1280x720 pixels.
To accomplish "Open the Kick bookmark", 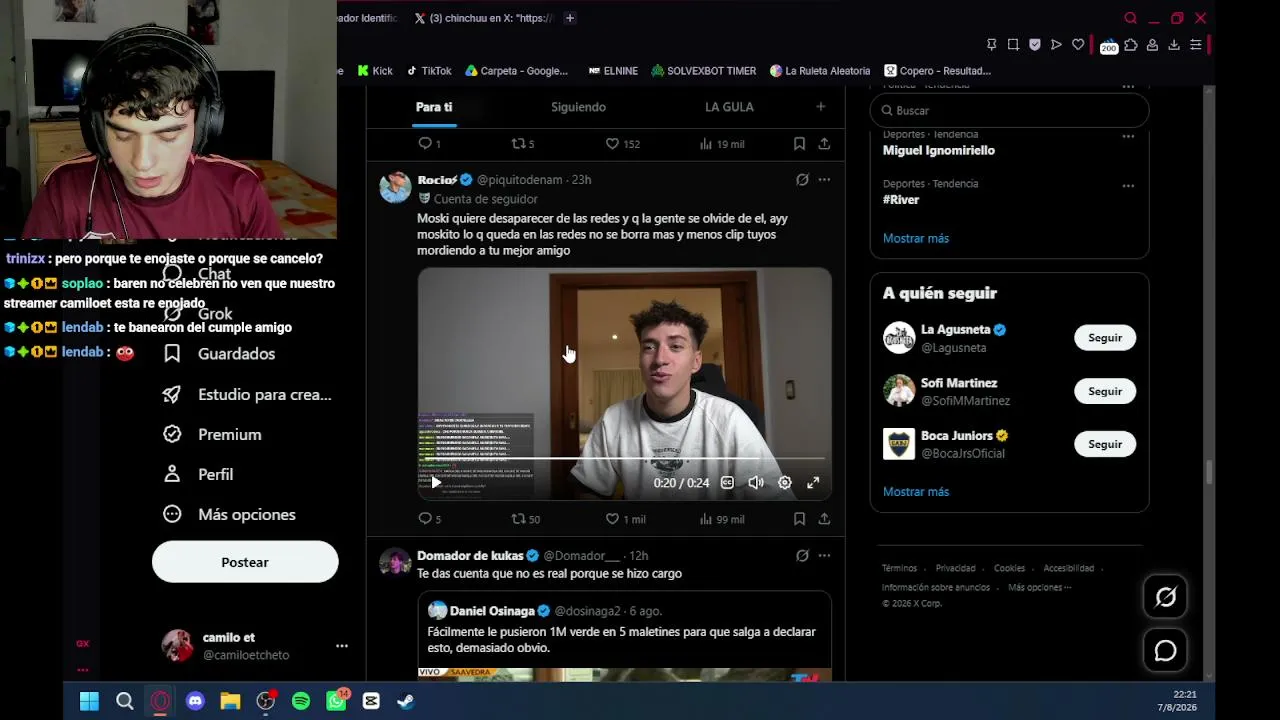I will pos(375,71).
